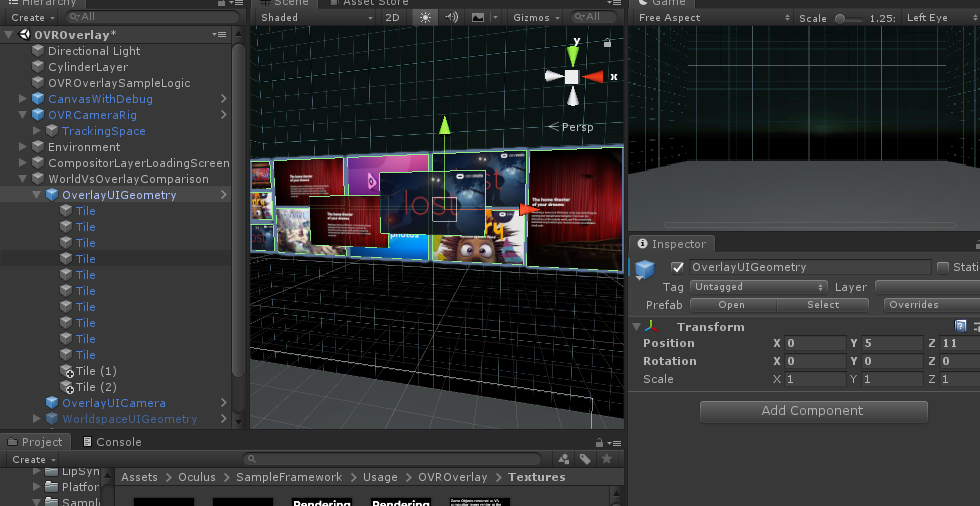Viewport: 980px width, 506px height.
Task: Toggle scene audio speaker button
Action: (x=451, y=17)
